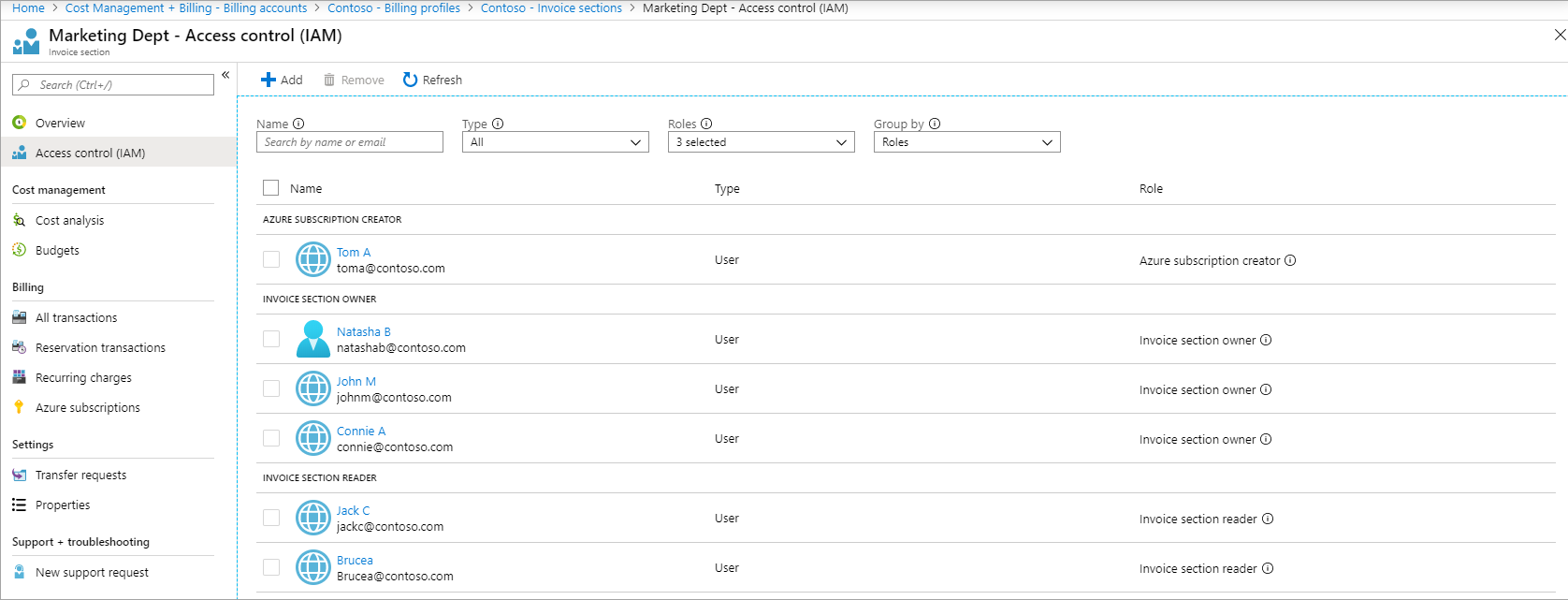Click the Transfer requests icon
The width and height of the screenshot is (1568, 600).
click(x=19, y=475)
